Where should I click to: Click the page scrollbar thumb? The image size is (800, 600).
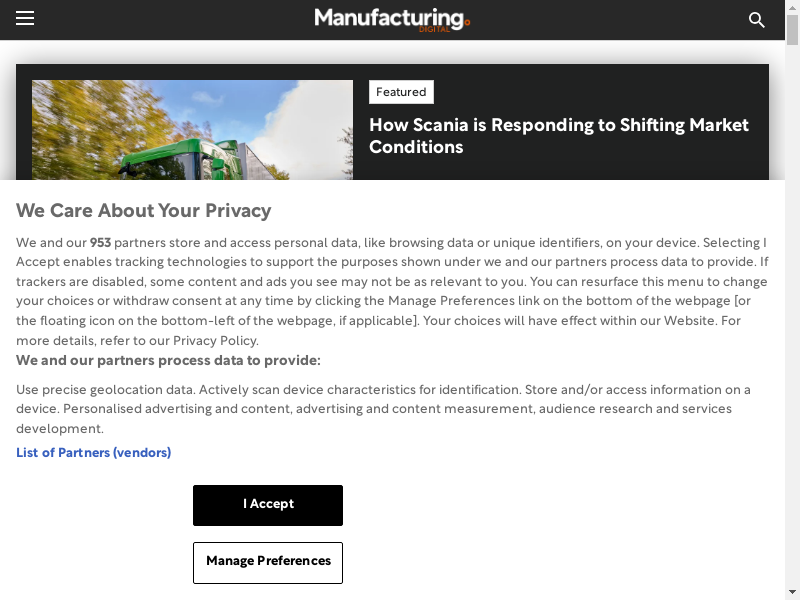coord(792,30)
